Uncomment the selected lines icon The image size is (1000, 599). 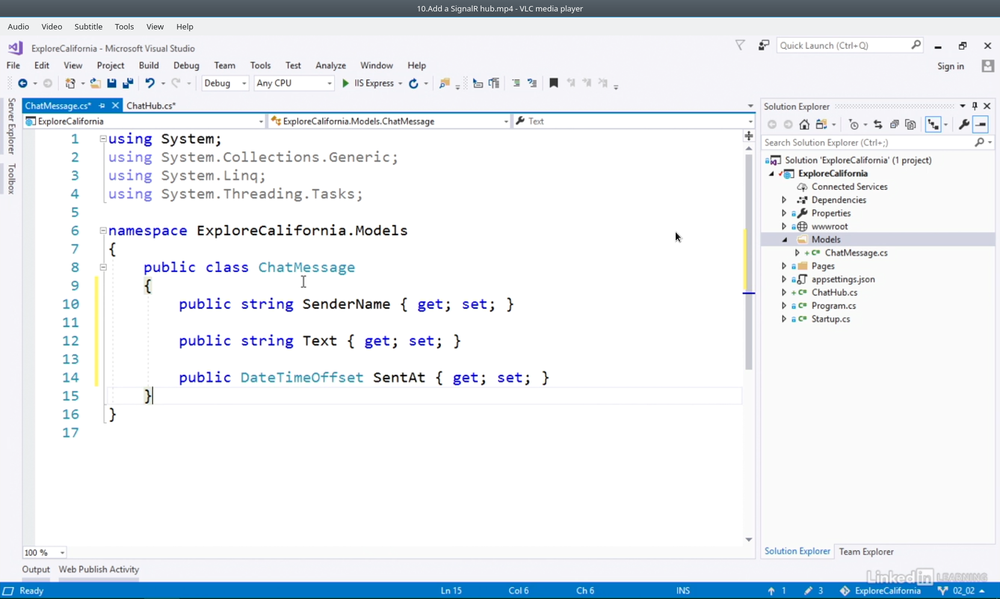click(x=532, y=84)
